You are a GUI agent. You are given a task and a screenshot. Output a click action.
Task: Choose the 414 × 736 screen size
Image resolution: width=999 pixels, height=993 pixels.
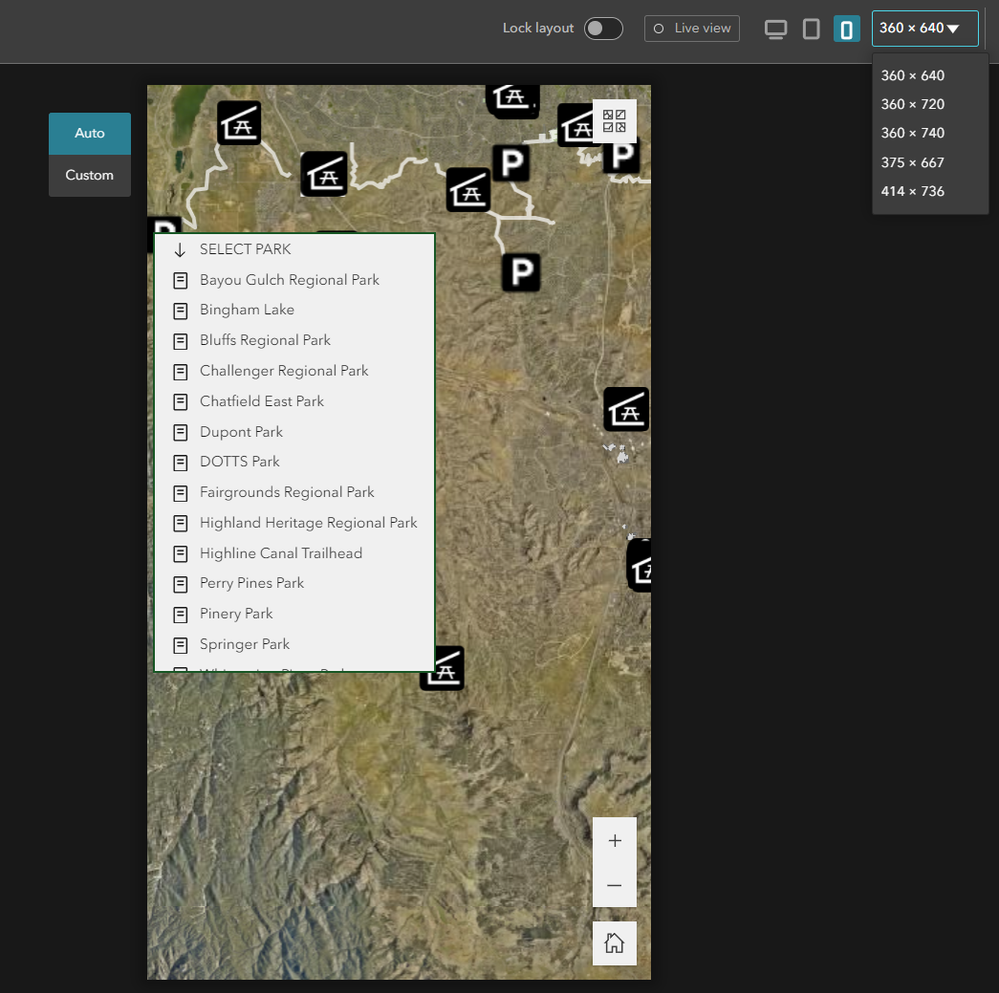tap(912, 191)
